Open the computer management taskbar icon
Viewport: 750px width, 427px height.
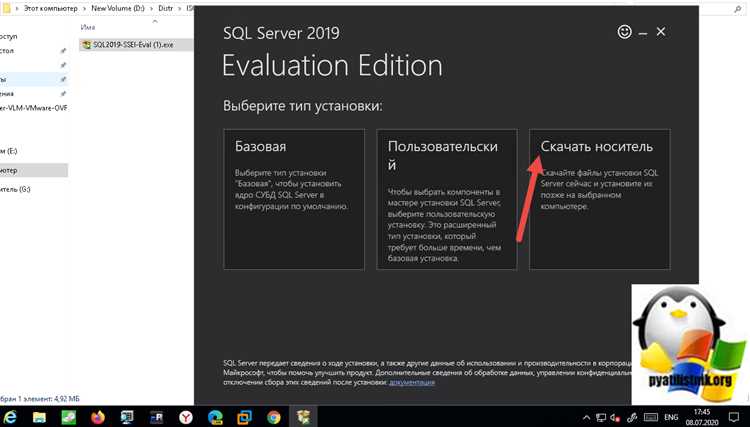tap(127, 417)
